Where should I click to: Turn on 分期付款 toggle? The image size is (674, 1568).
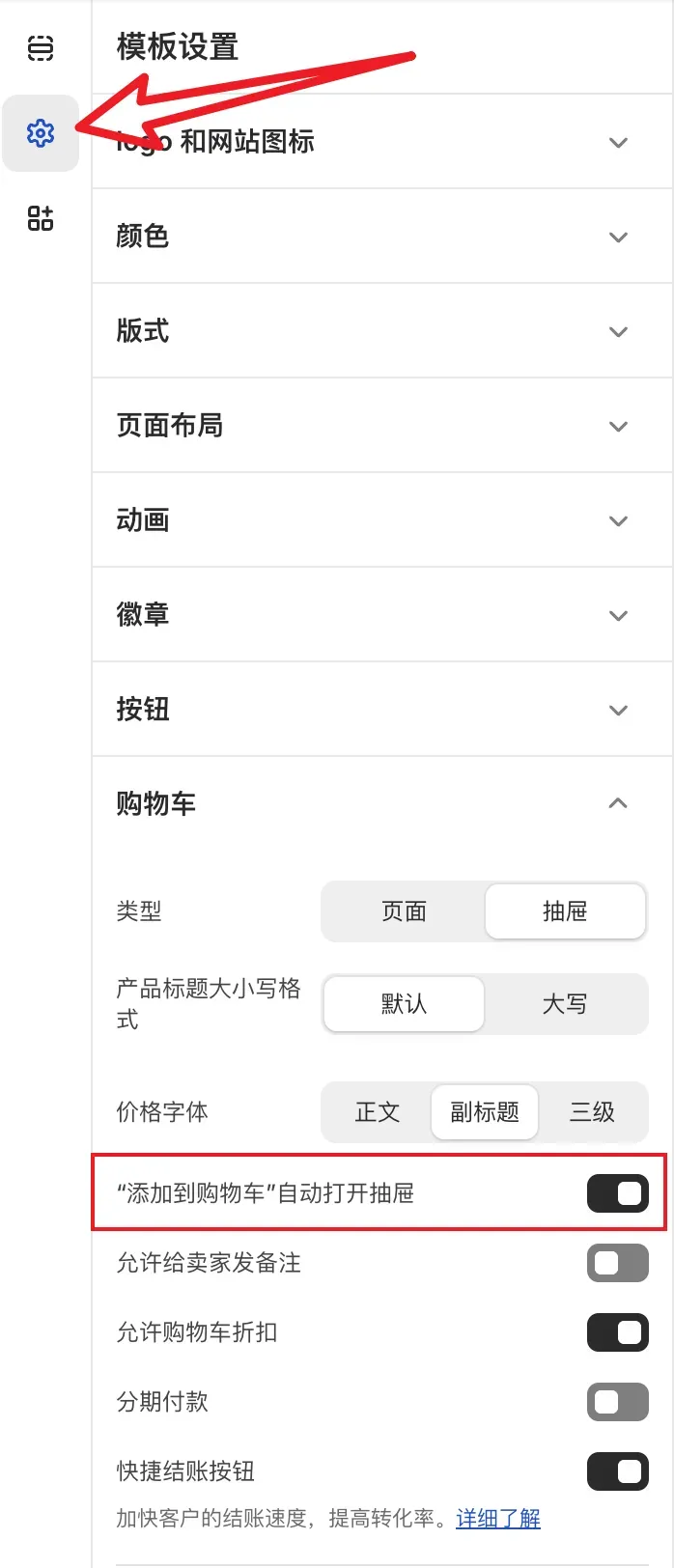click(x=617, y=1402)
